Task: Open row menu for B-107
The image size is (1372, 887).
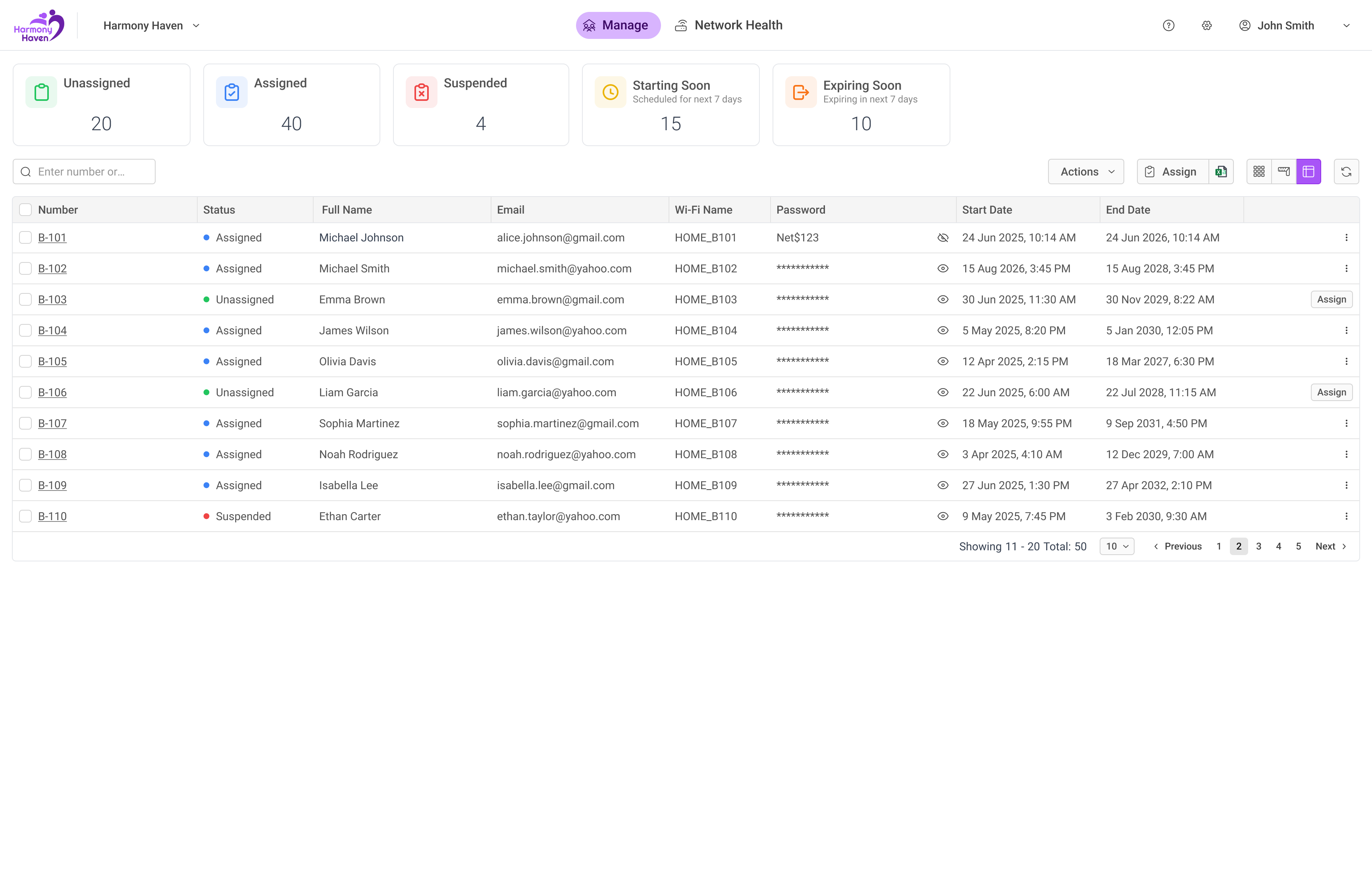Action: pos(1346,423)
